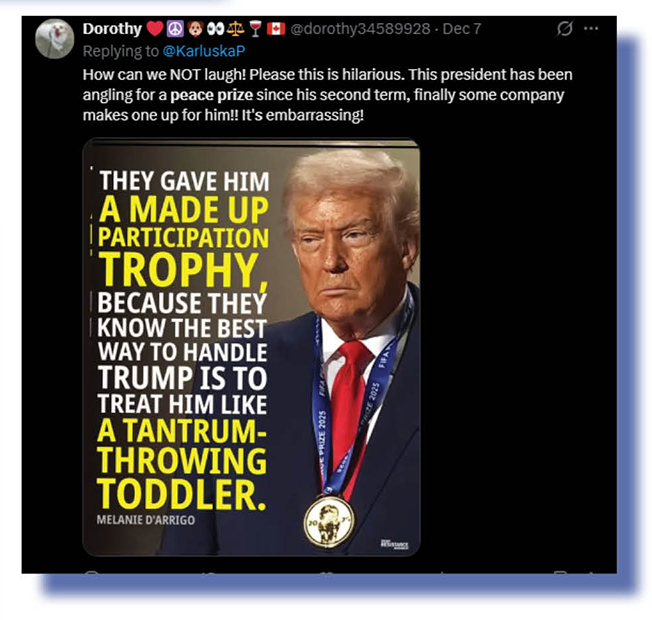Screen dimensions: 652x620
Task: Open the @dorothy34589928 handle link
Action: coord(360,29)
